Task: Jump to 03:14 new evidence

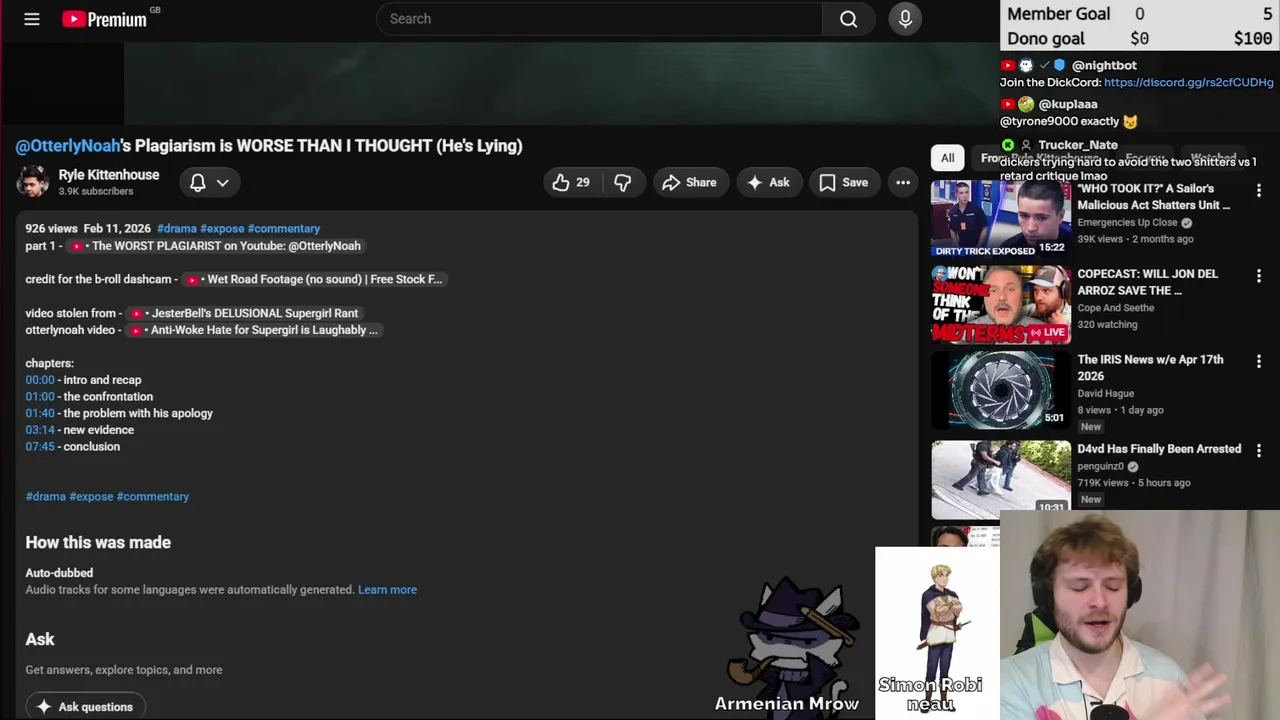Action: click(40, 430)
